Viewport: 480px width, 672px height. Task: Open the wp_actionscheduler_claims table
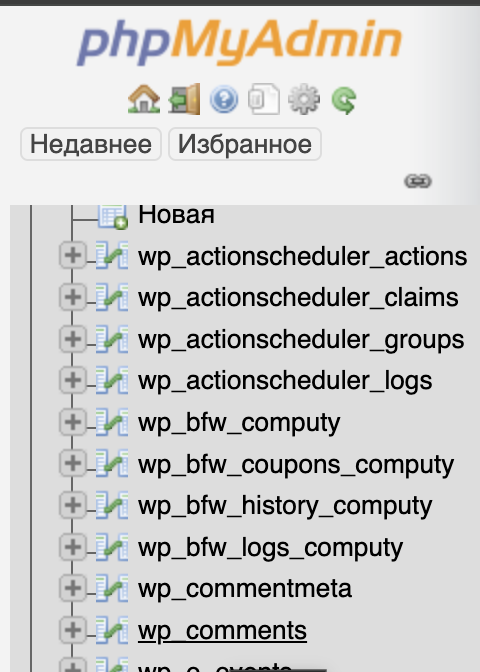(298, 298)
